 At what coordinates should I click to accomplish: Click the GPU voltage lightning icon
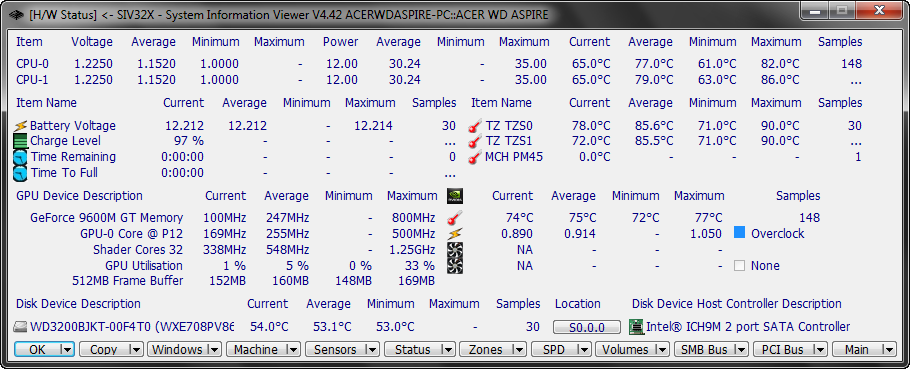click(455, 233)
